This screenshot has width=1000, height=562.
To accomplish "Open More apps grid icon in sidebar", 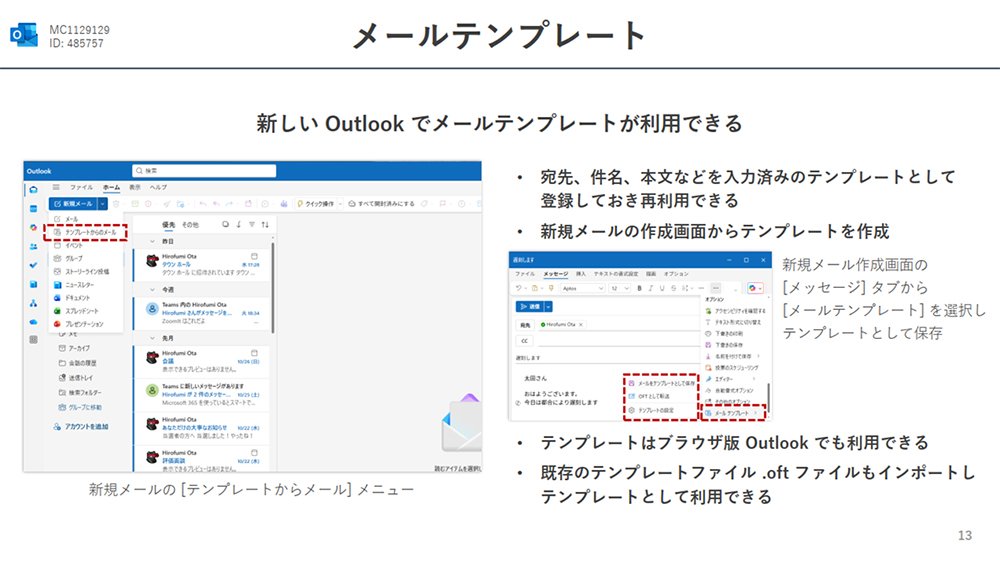I will tap(33, 339).
